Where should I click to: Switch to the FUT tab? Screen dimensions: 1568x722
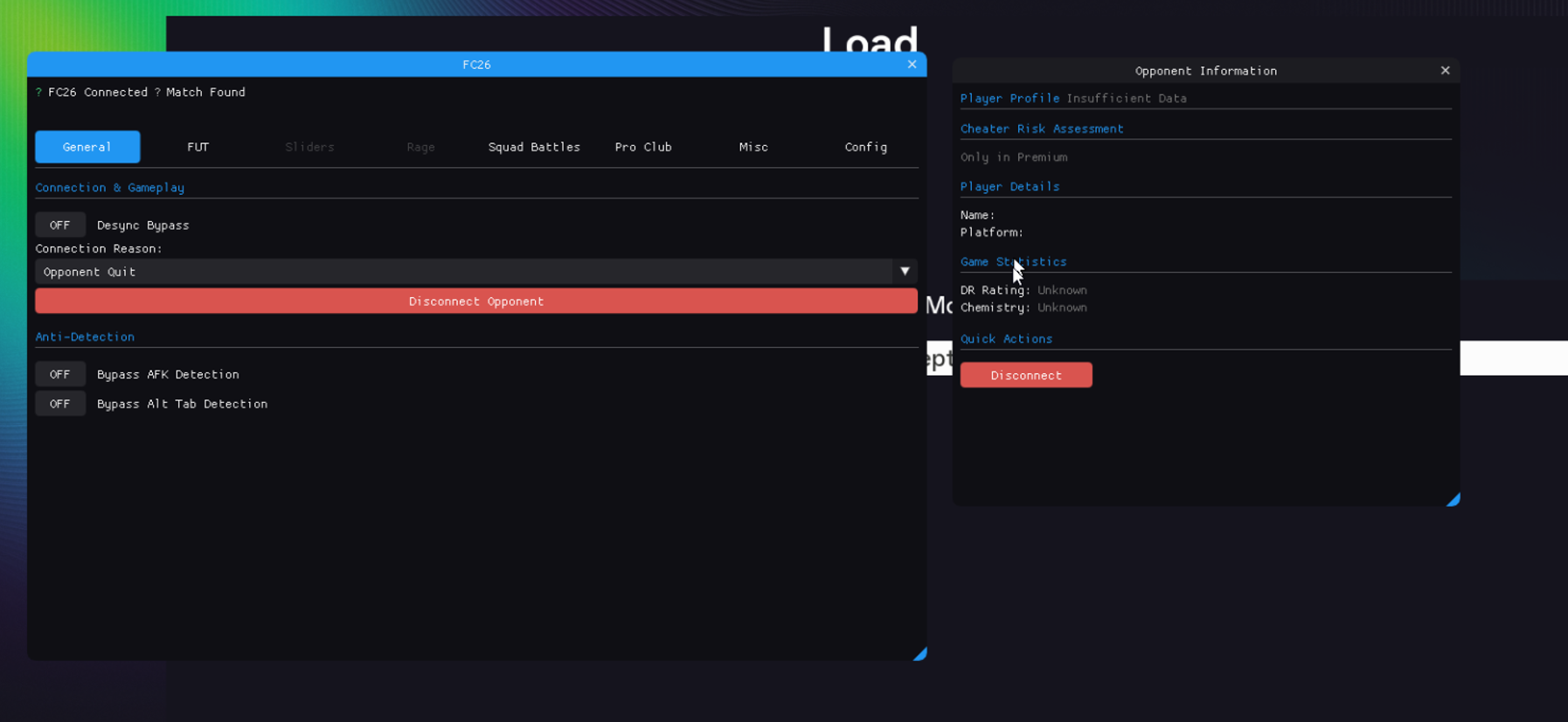click(198, 147)
